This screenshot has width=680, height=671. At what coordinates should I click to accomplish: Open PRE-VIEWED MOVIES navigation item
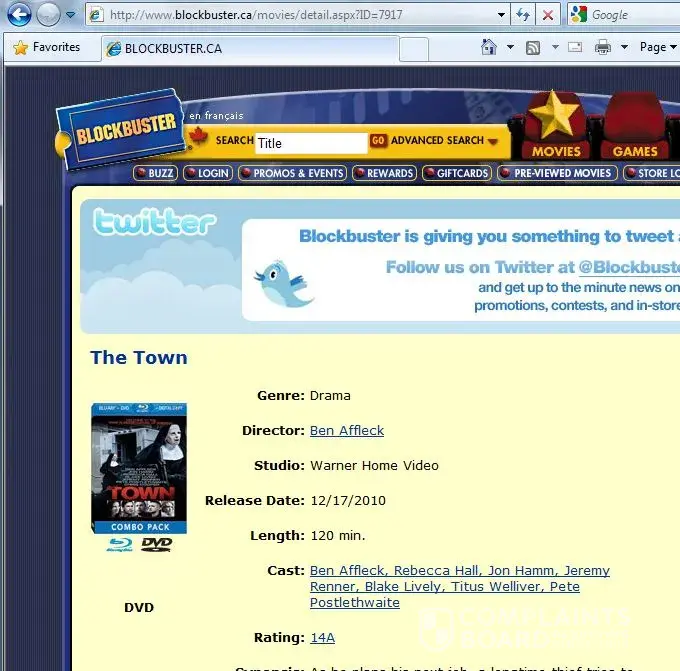(557, 173)
